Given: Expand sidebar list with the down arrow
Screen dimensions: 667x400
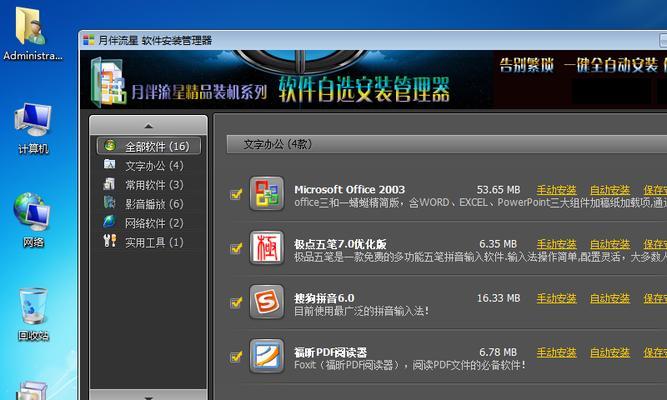Looking at the screenshot, I should 148,396.
